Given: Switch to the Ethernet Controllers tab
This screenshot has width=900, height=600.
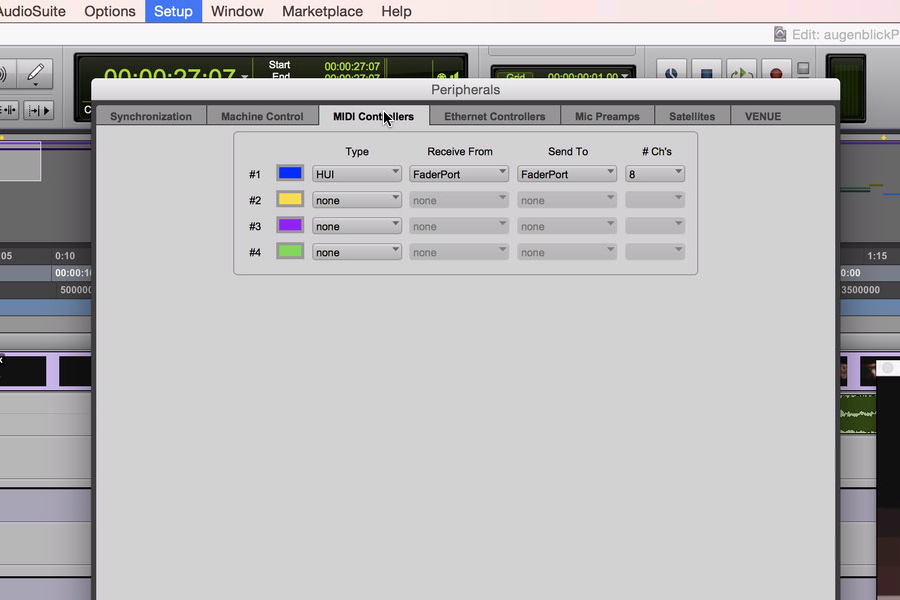Looking at the screenshot, I should pyautogui.click(x=495, y=116).
